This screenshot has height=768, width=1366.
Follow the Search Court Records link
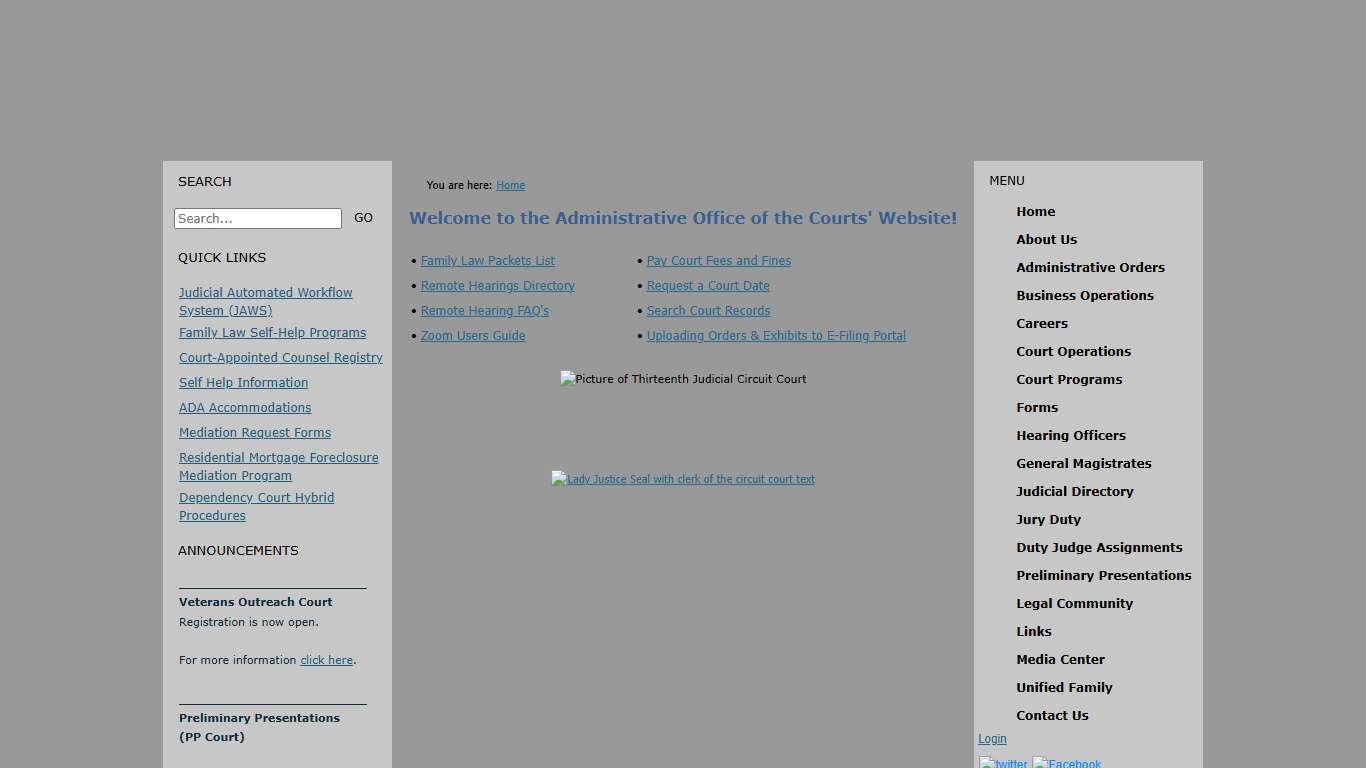[708, 311]
